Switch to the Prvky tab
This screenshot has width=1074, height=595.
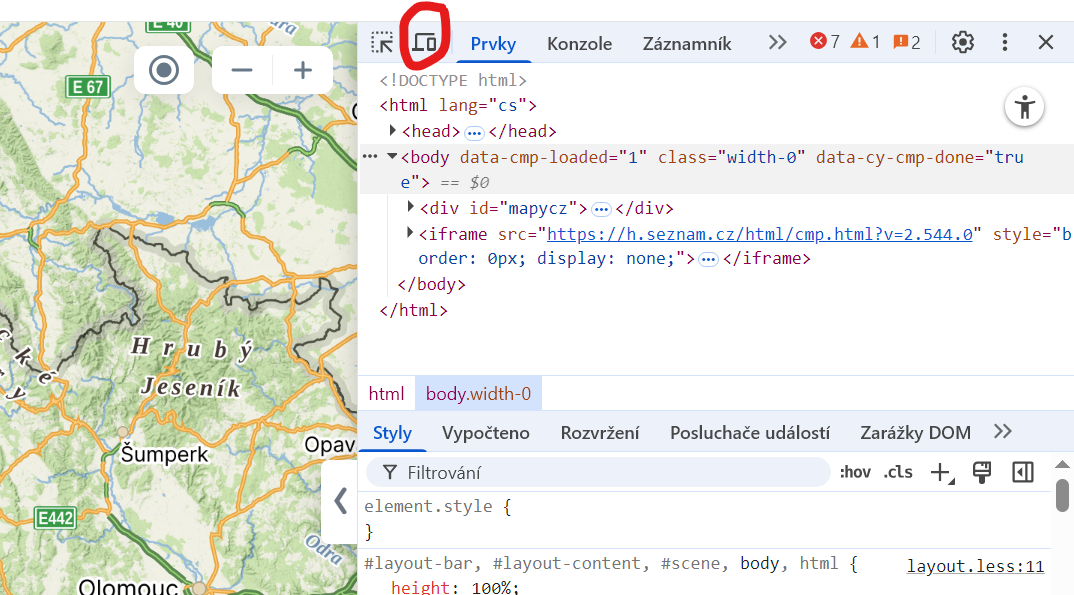tap(493, 44)
